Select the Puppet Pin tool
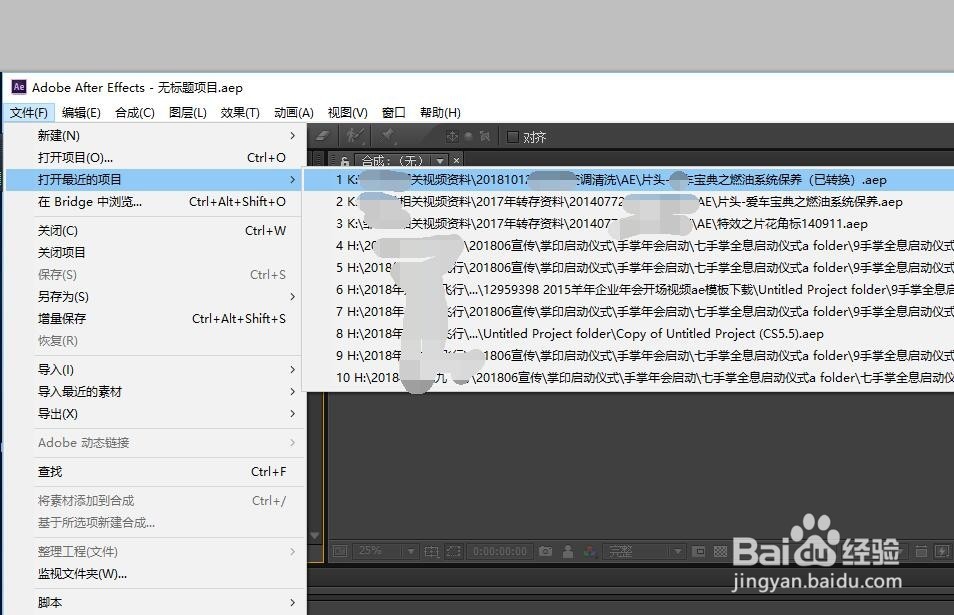 388,136
